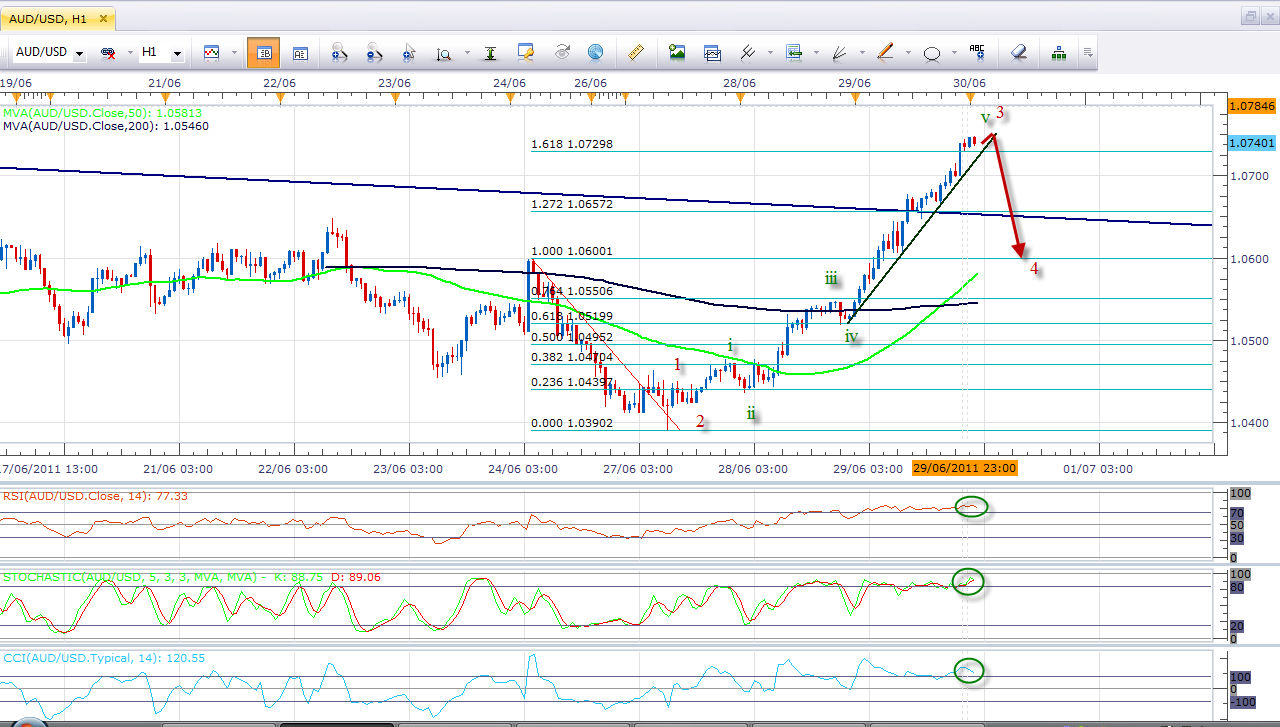The image size is (1280, 727).
Task: Expand the fan lines dropdown arrow
Action: tap(861, 53)
